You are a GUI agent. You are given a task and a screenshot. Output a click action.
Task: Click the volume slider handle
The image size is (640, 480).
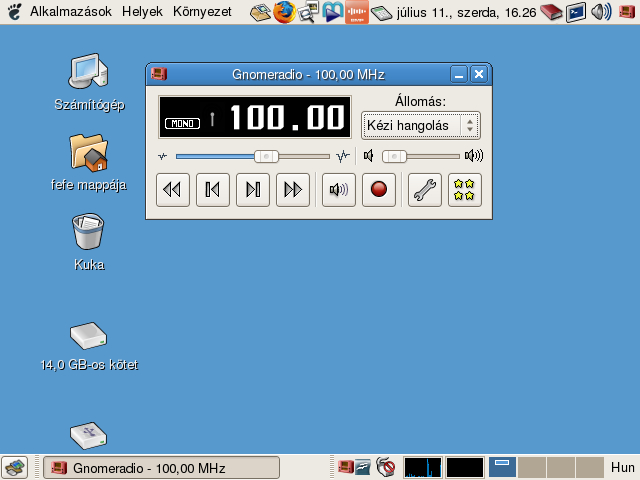coord(396,156)
